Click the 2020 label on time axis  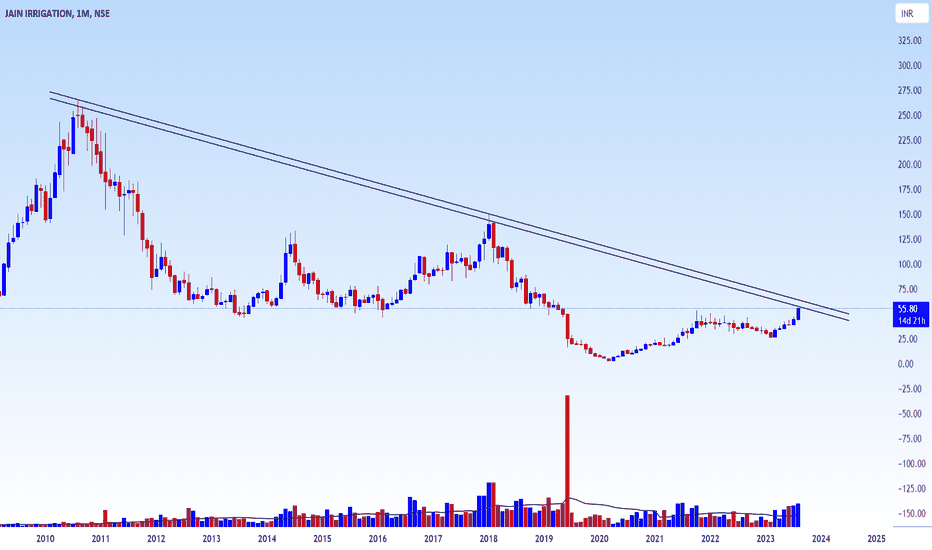coord(599,539)
